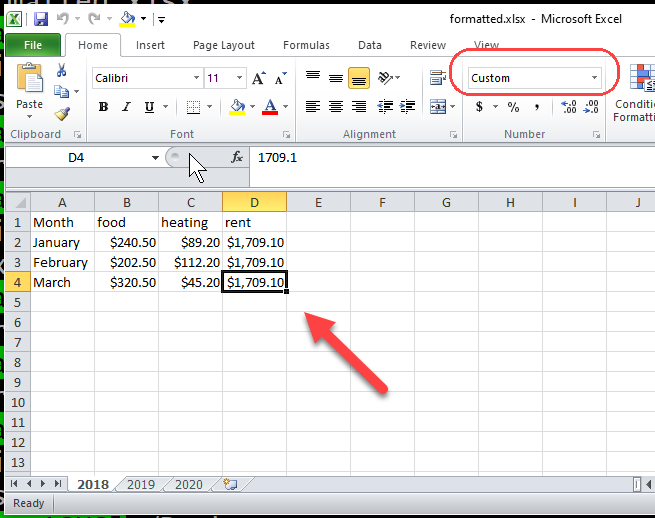Toggle Underline formatting

(x=149, y=107)
